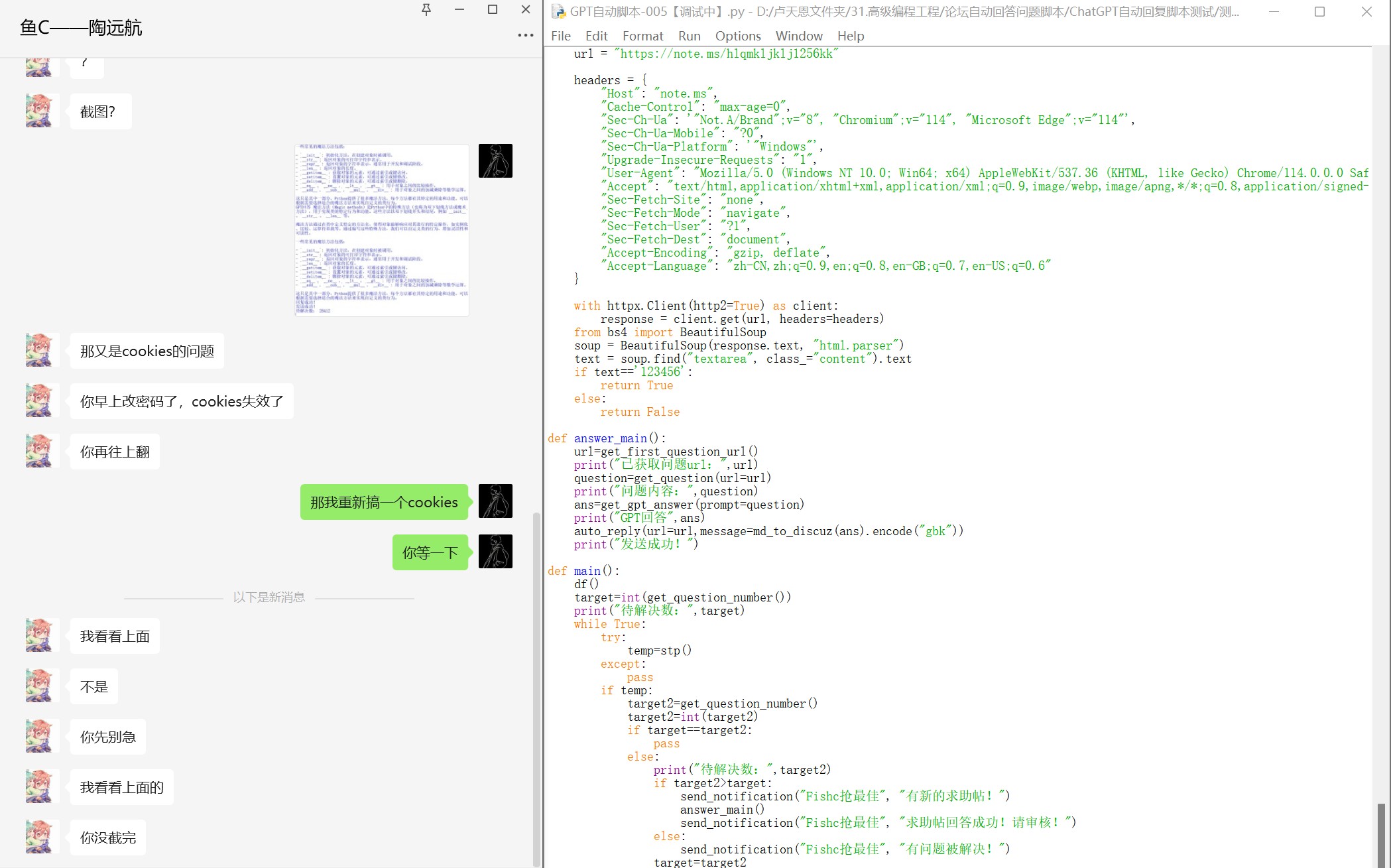Click the 'User-Agent' header line
This screenshot has width=1391, height=868.
985,173
